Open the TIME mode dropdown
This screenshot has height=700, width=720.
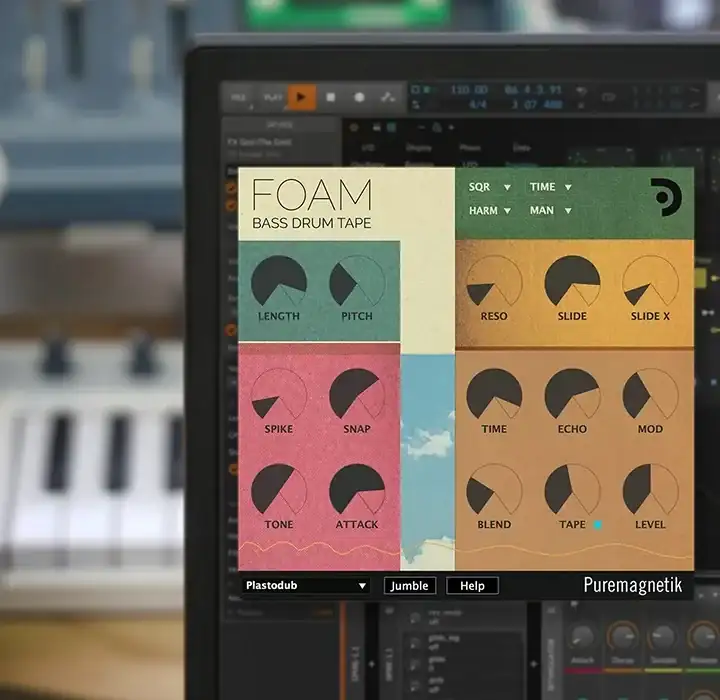point(551,187)
